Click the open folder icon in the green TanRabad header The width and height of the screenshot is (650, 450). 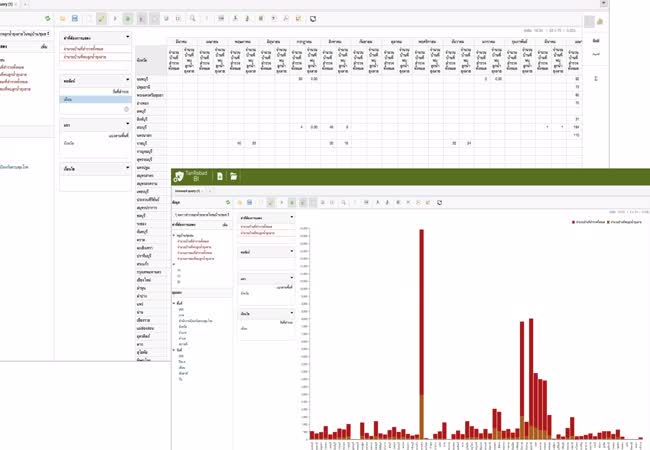234,176
